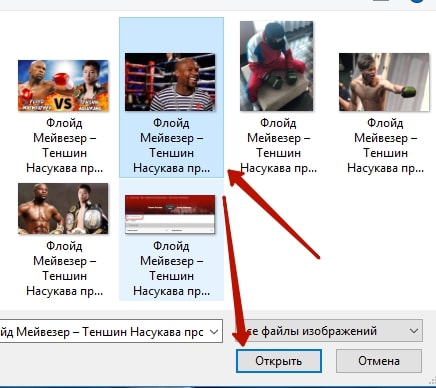Select the smiling man in striped shirt thumbnail
Image resolution: width=436 pixels, height=388 pixels.
(170, 82)
